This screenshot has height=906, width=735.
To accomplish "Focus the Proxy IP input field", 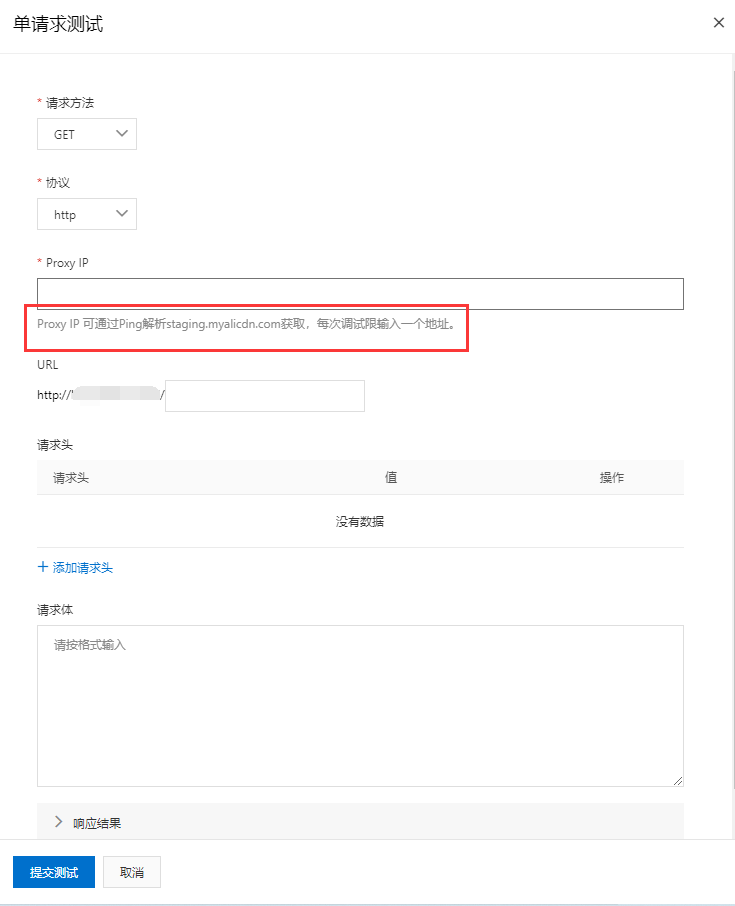I will coord(360,294).
